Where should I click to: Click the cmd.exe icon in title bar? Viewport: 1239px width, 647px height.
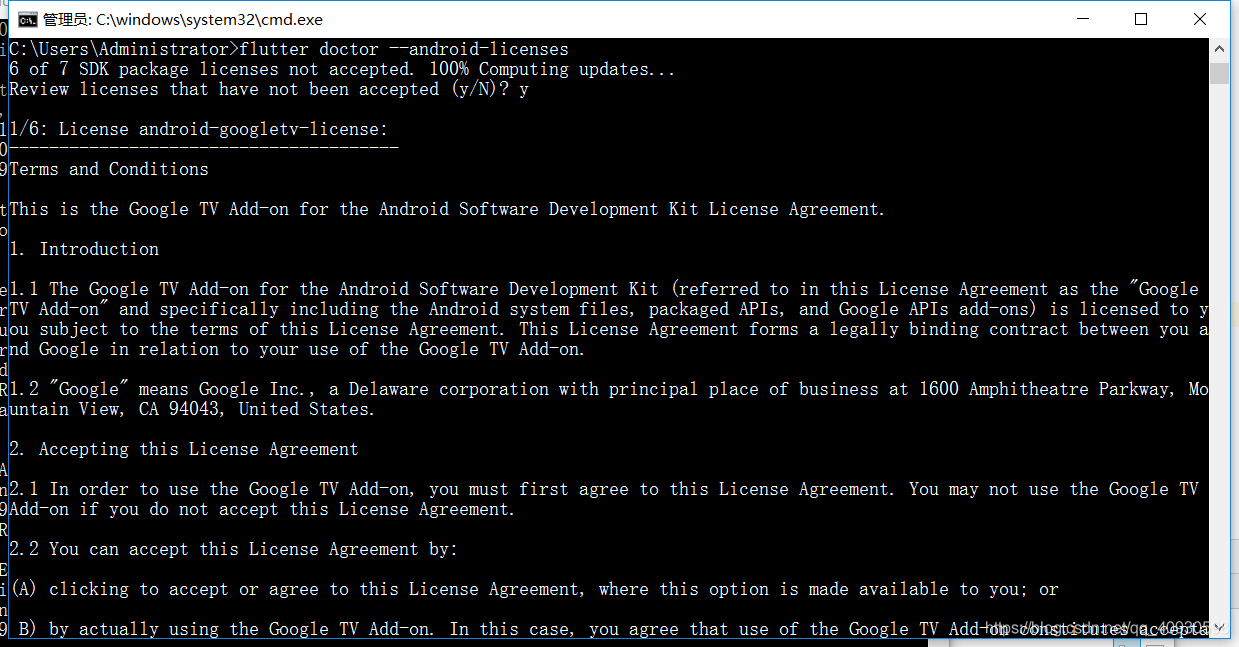pos(29,19)
